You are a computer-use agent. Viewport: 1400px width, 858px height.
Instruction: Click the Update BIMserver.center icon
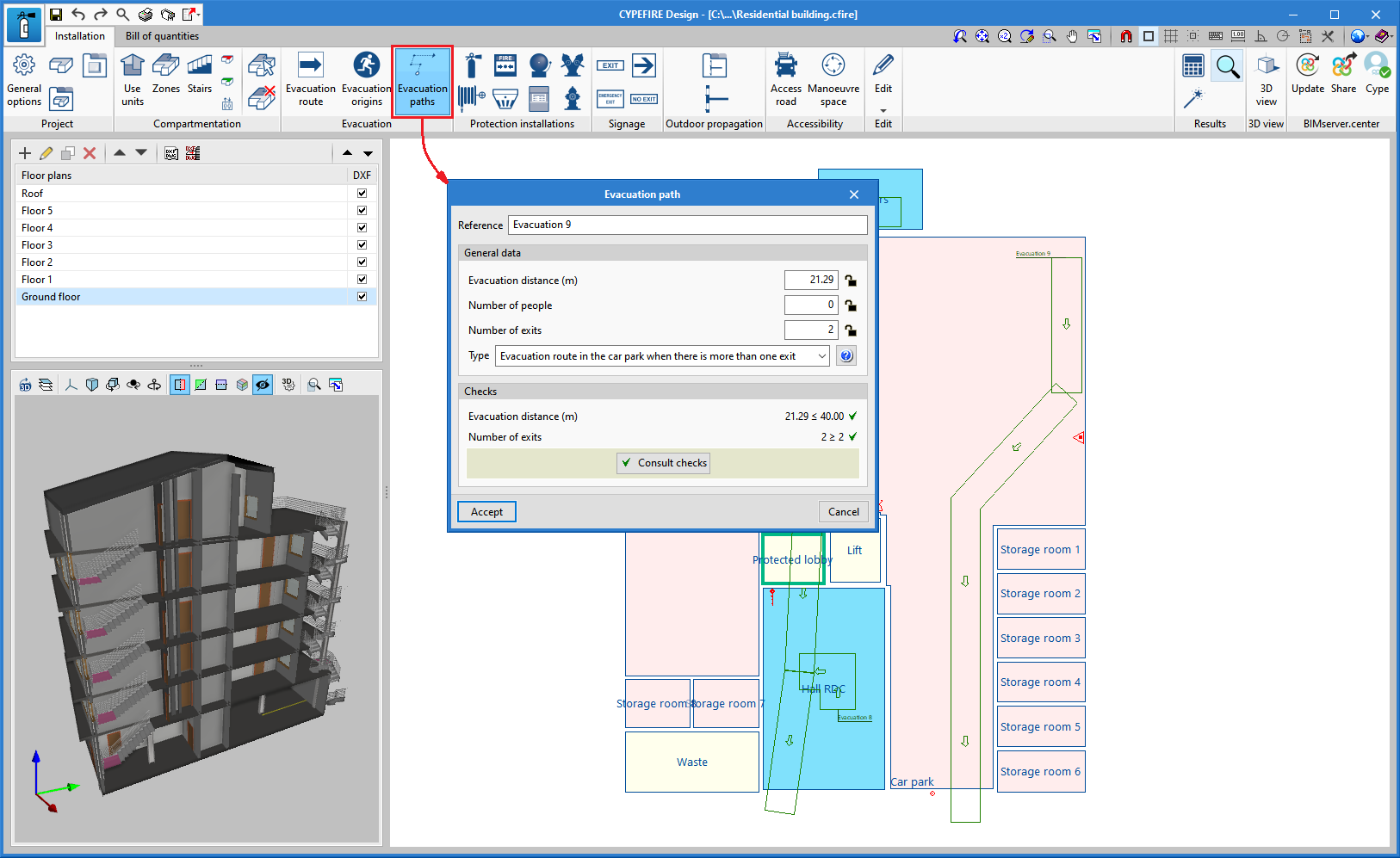point(1307,74)
